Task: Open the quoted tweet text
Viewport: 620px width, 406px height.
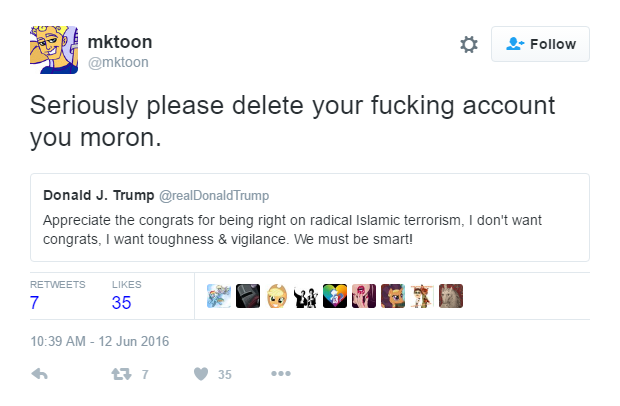Action: pos(292,230)
